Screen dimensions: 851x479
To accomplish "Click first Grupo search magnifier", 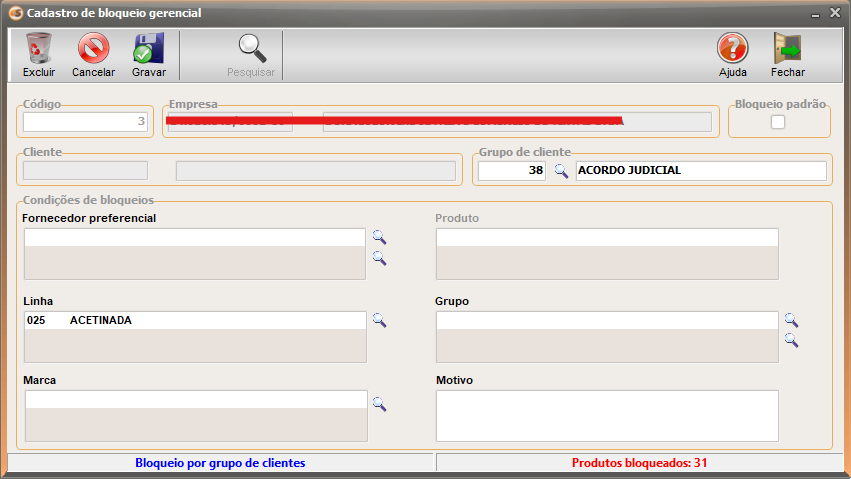I will [791, 320].
